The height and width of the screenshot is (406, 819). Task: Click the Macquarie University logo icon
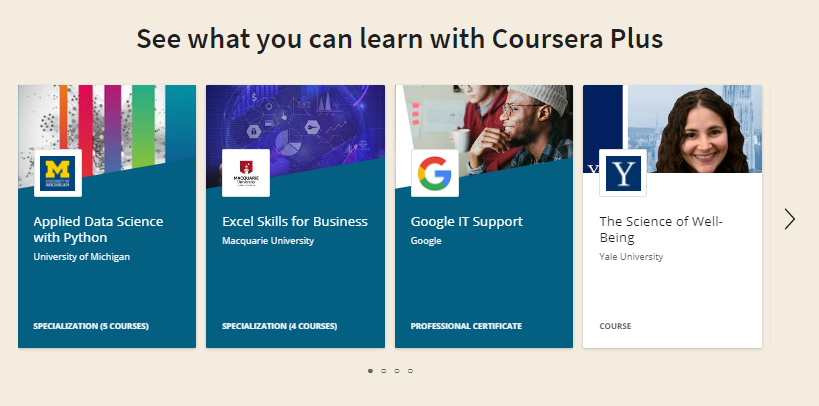[x=246, y=173]
